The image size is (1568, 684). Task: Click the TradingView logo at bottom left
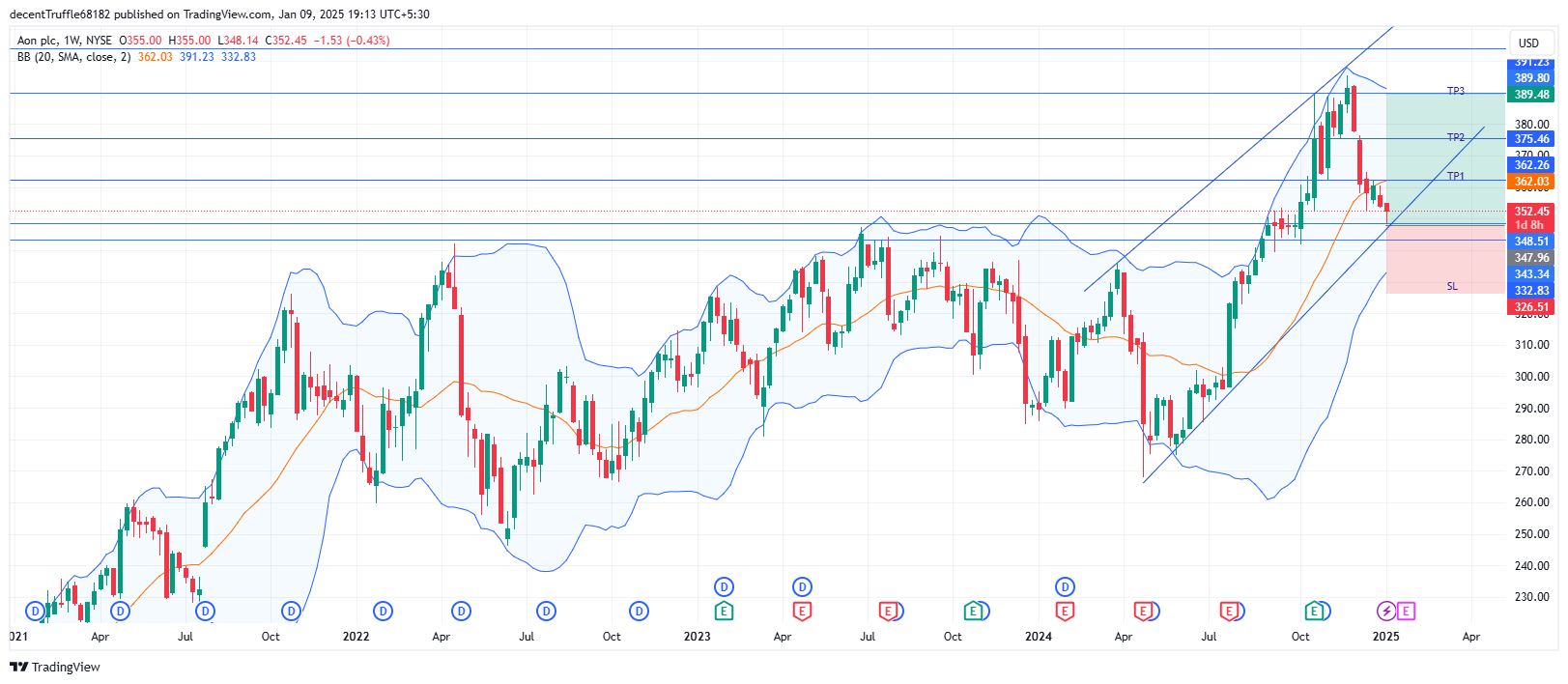55,667
